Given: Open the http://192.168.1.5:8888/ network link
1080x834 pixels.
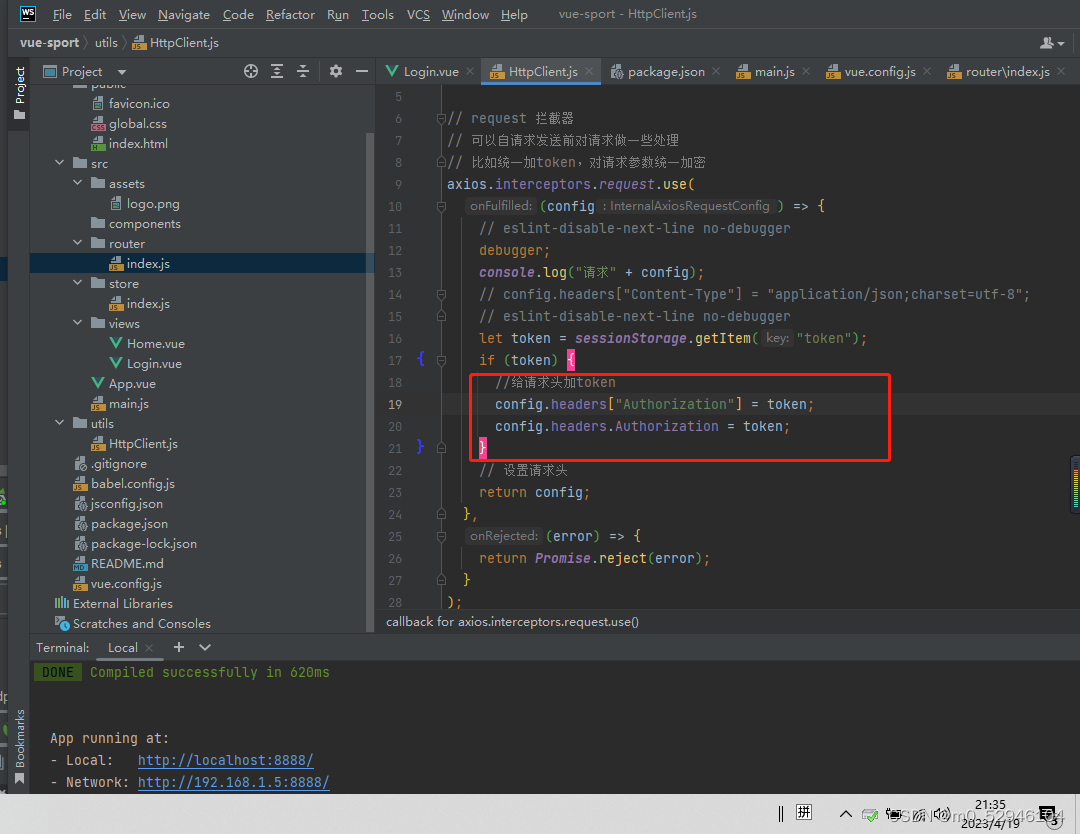Looking at the screenshot, I should click(x=233, y=782).
